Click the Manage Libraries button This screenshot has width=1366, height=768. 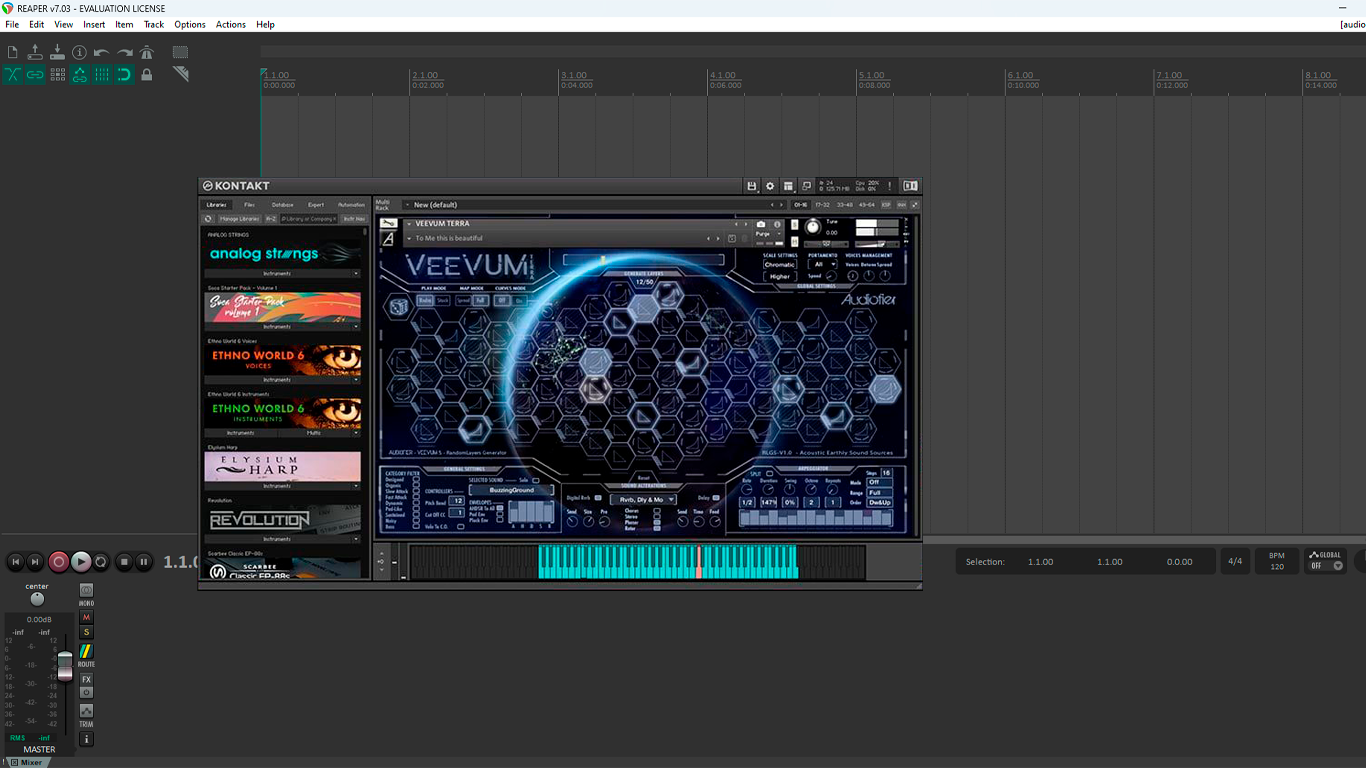coord(240,218)
